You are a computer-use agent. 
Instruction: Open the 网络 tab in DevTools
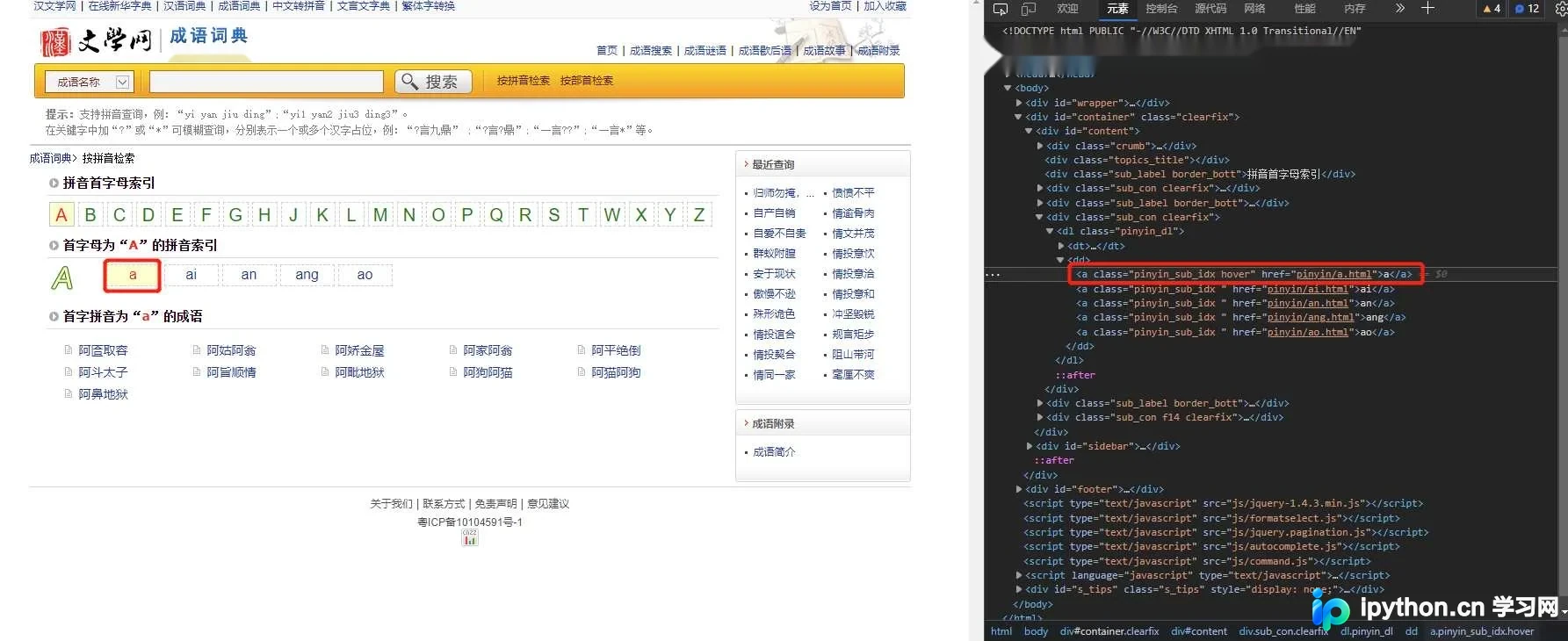pyautogui.click(x=1254, y=9)
